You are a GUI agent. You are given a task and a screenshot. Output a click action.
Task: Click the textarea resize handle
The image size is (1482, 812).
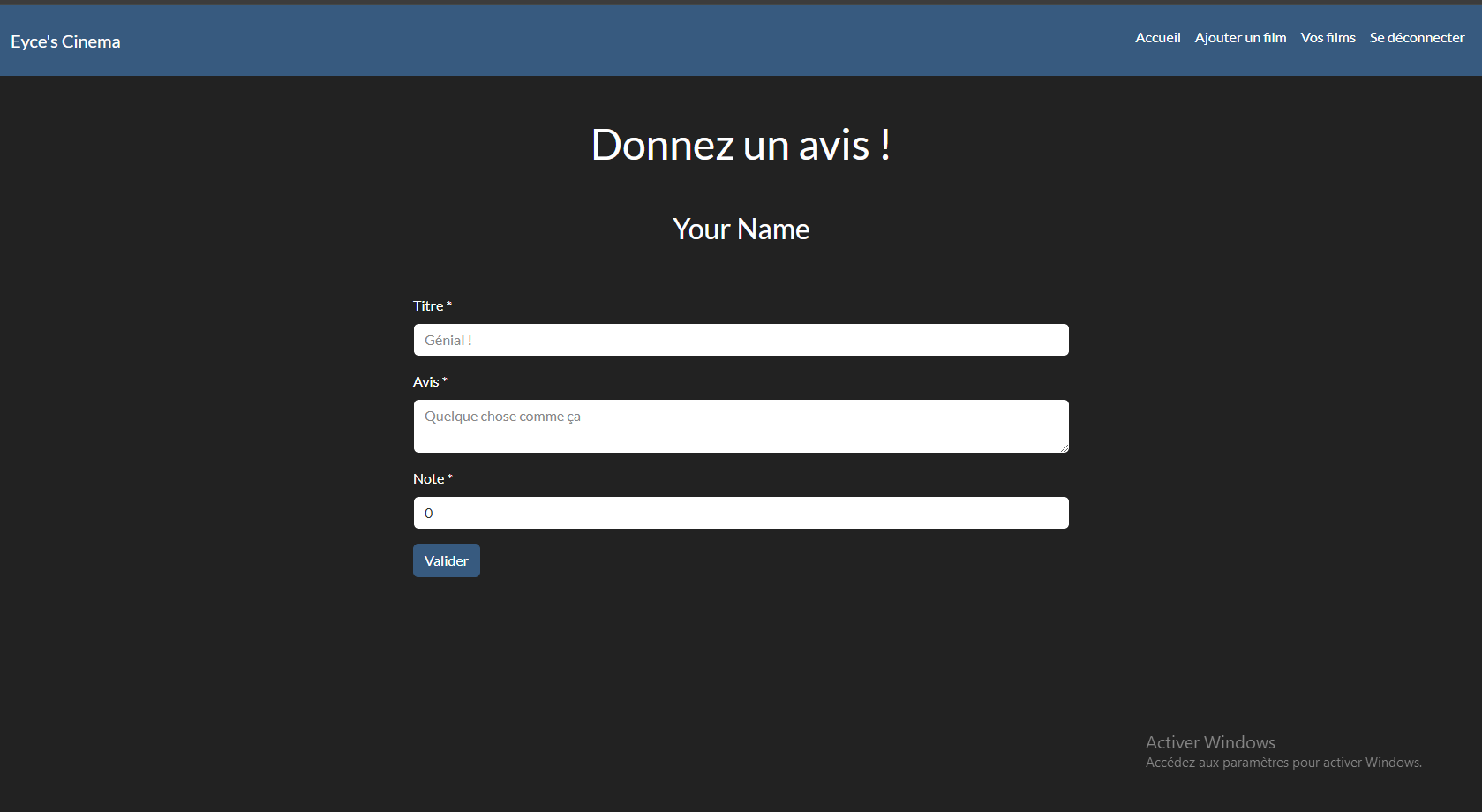[1064, 448]
